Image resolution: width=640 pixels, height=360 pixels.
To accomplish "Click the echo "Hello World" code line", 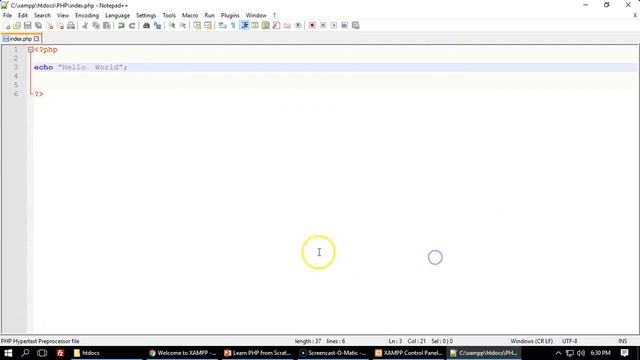I will [80, 67].
